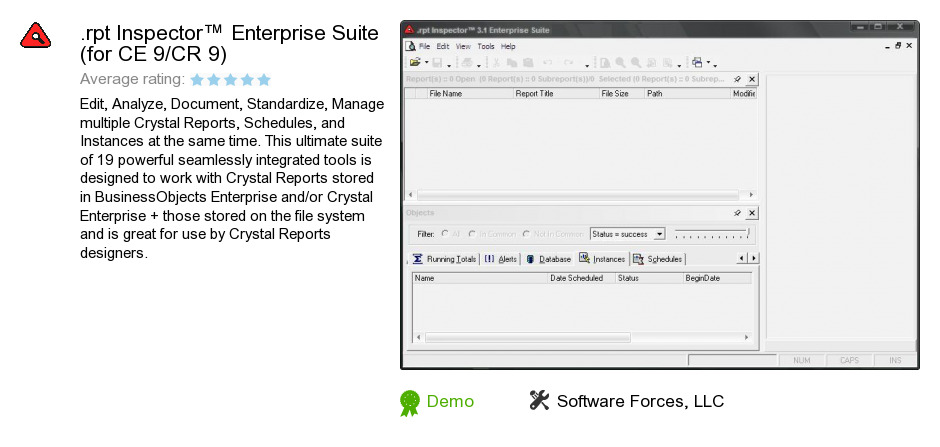The height and width of the screenshot is (447, 940).
Task: Open the Edit menu
Action: pyautogui.click(x=443, y=46)
